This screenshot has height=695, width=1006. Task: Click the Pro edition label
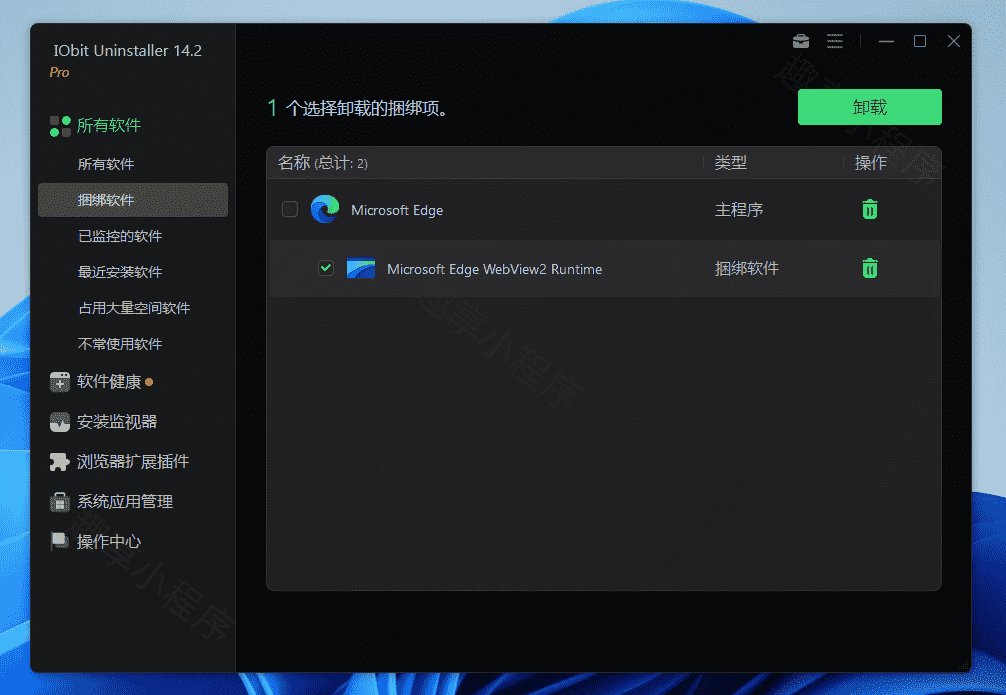tap(59, 73)
